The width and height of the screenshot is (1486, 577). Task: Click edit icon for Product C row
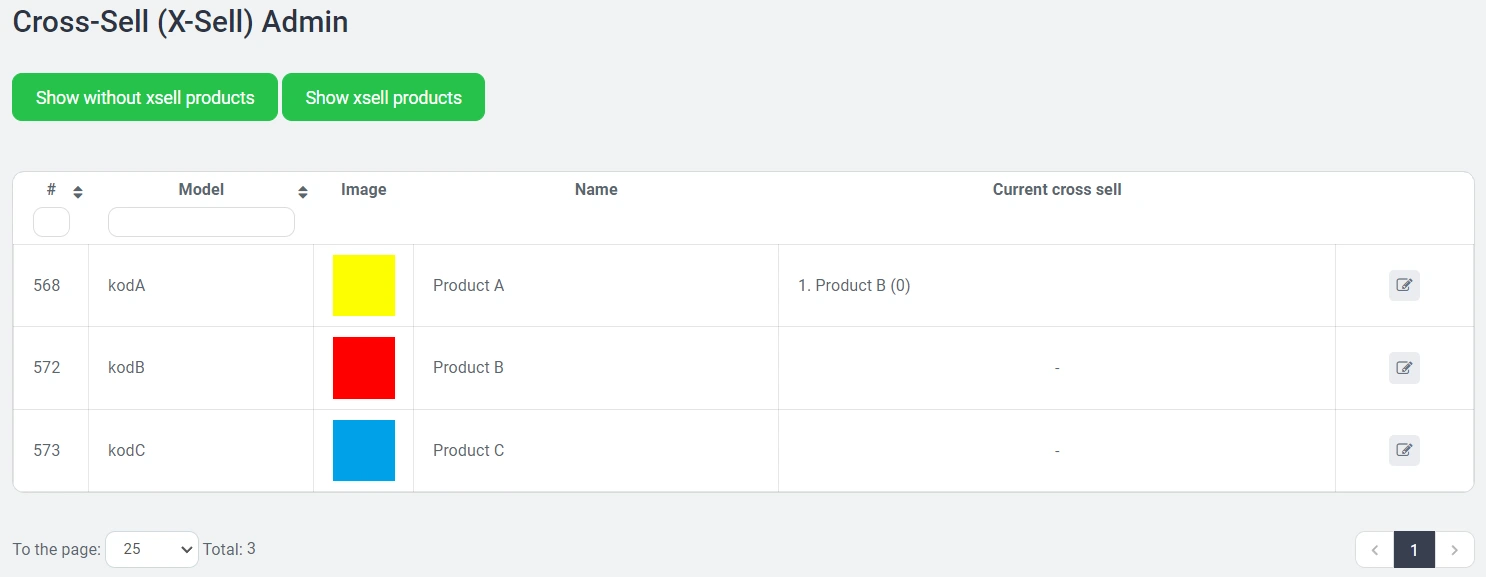tap(1404, 450)
